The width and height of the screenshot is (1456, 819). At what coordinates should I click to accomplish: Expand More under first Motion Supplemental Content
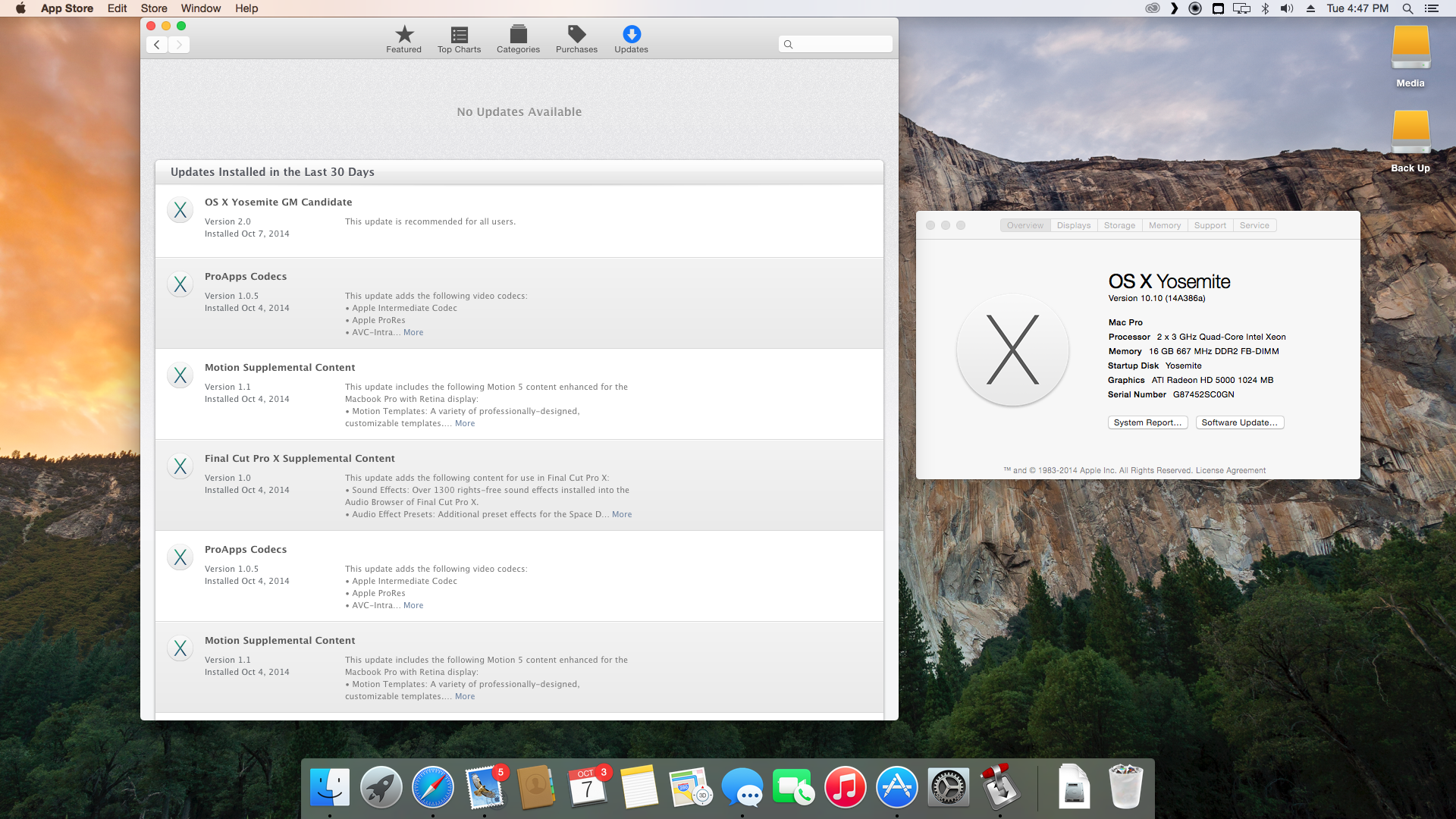[x=465, y=423]
